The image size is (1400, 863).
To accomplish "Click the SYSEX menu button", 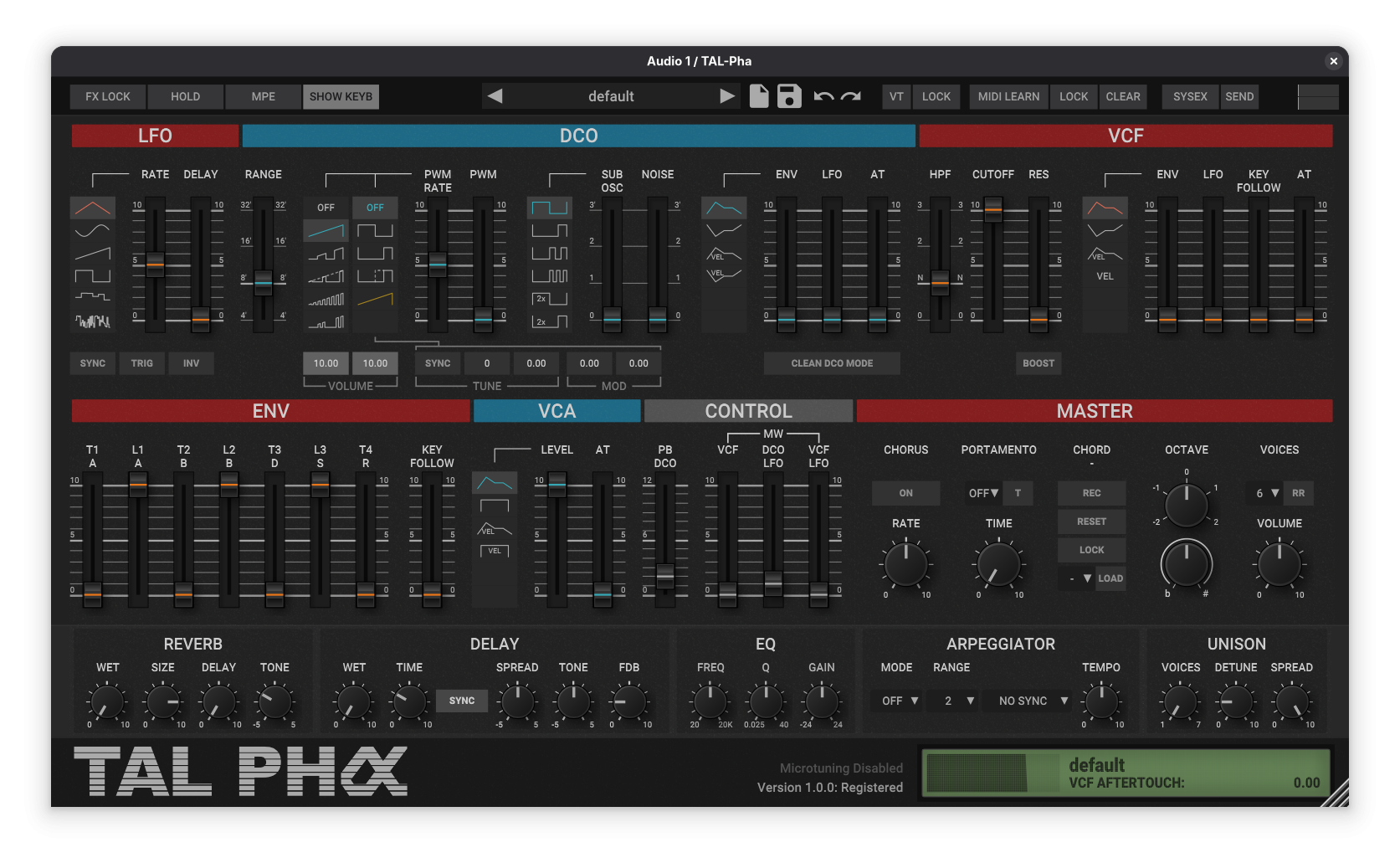I will pyautogui.click(x=1189, y=96).
